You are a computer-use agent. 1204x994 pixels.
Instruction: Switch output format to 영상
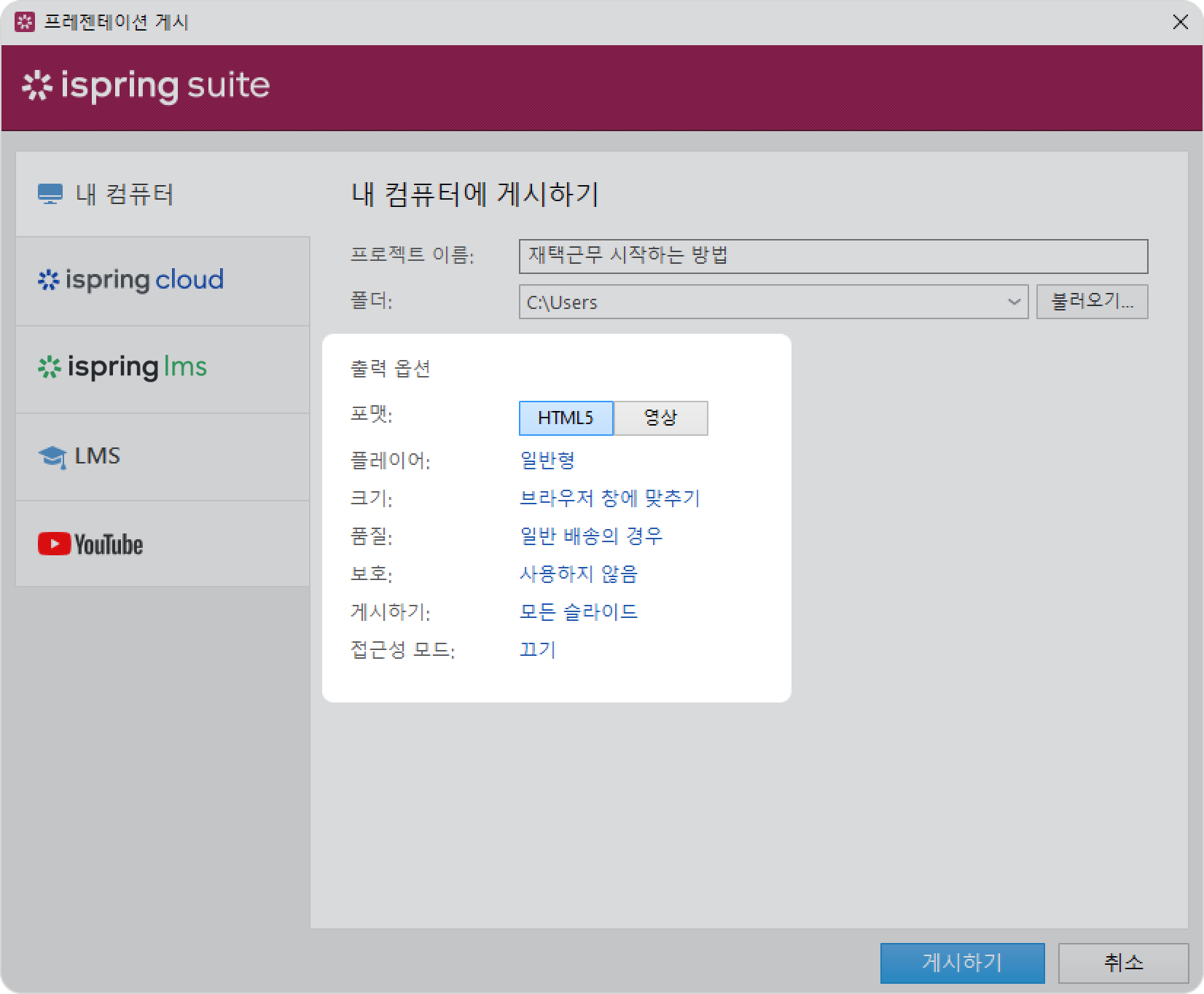(x=660, y=418)
